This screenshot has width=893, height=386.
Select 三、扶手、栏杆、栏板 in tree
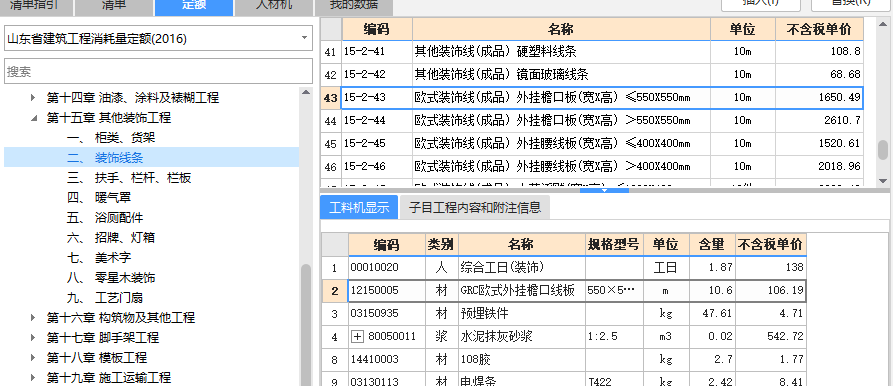click(x=129, y=178)
